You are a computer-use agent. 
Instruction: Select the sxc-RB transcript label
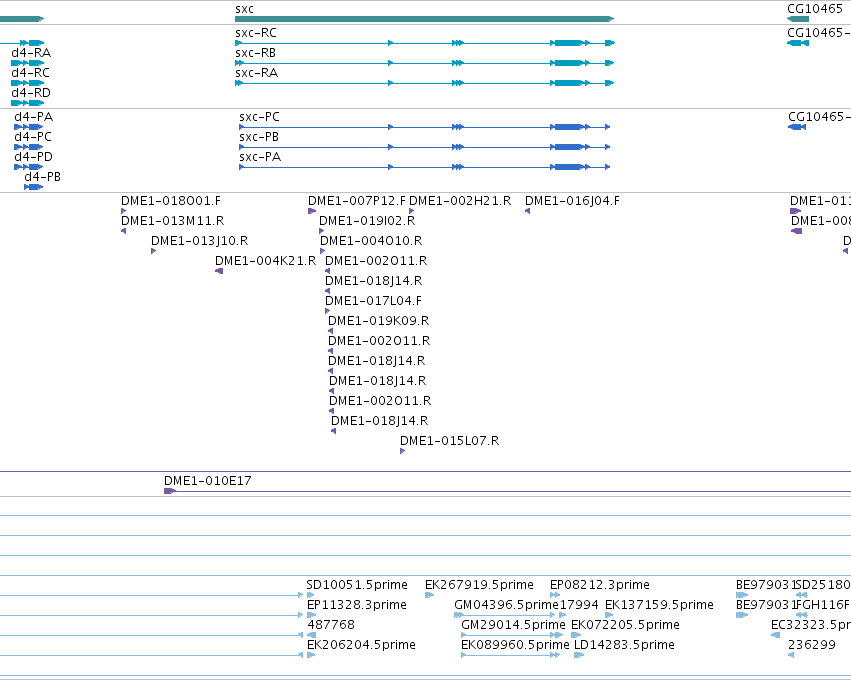256,53
